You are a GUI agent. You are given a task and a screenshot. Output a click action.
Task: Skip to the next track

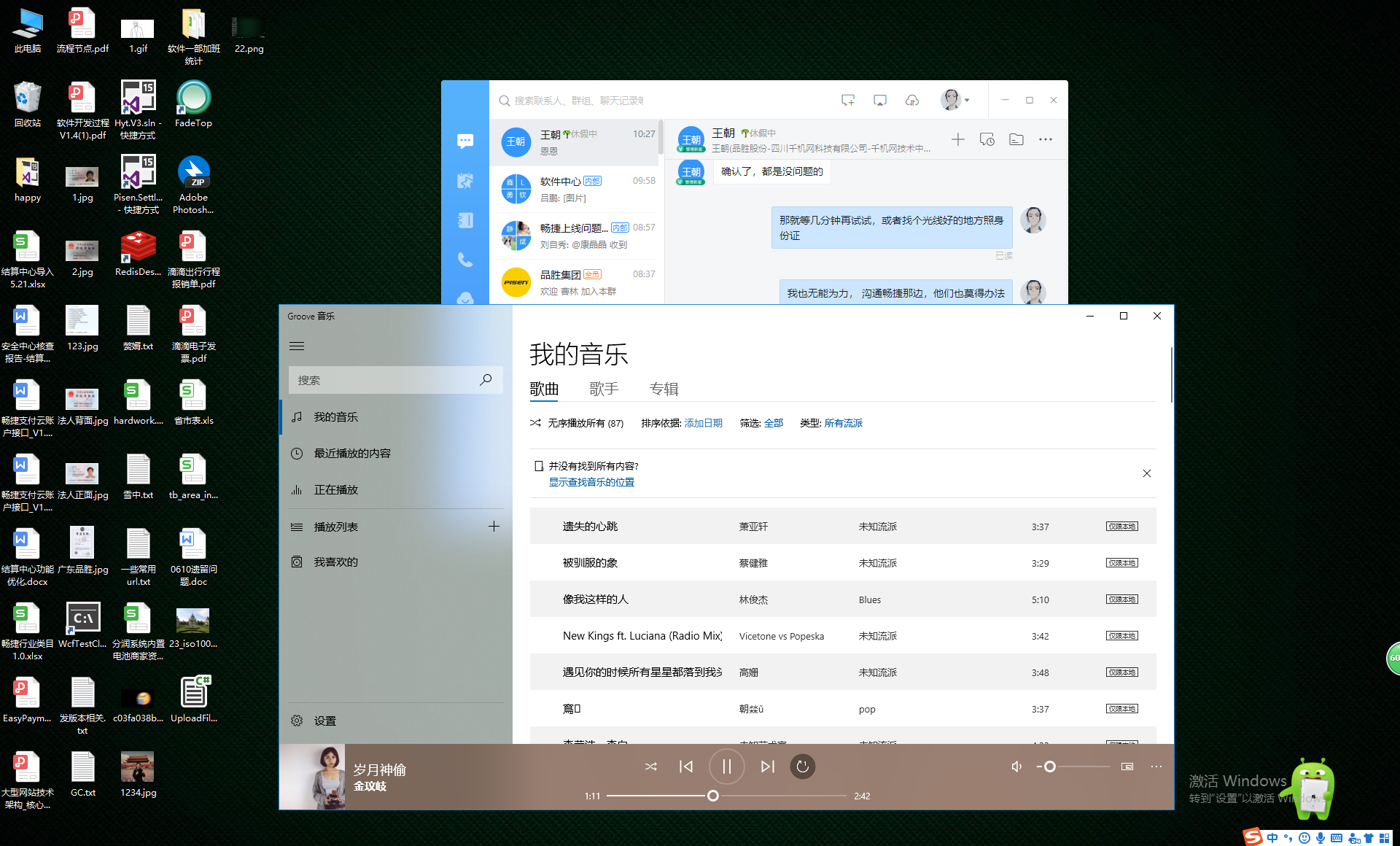[767, 767]
